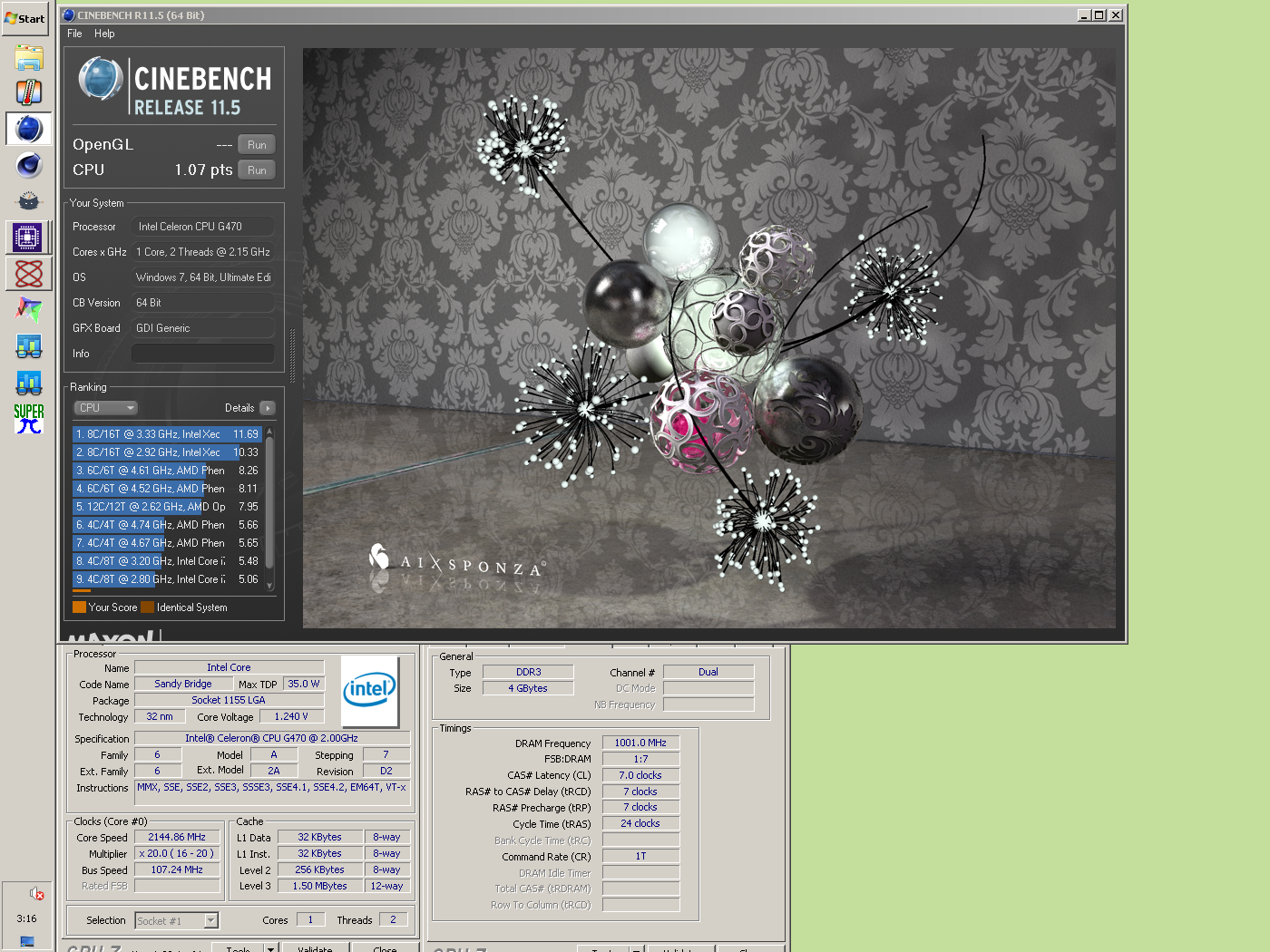Screen dimensions: 1270x952
Task: Click the panel splitter handle beside the render
Action: pos(292,355)
